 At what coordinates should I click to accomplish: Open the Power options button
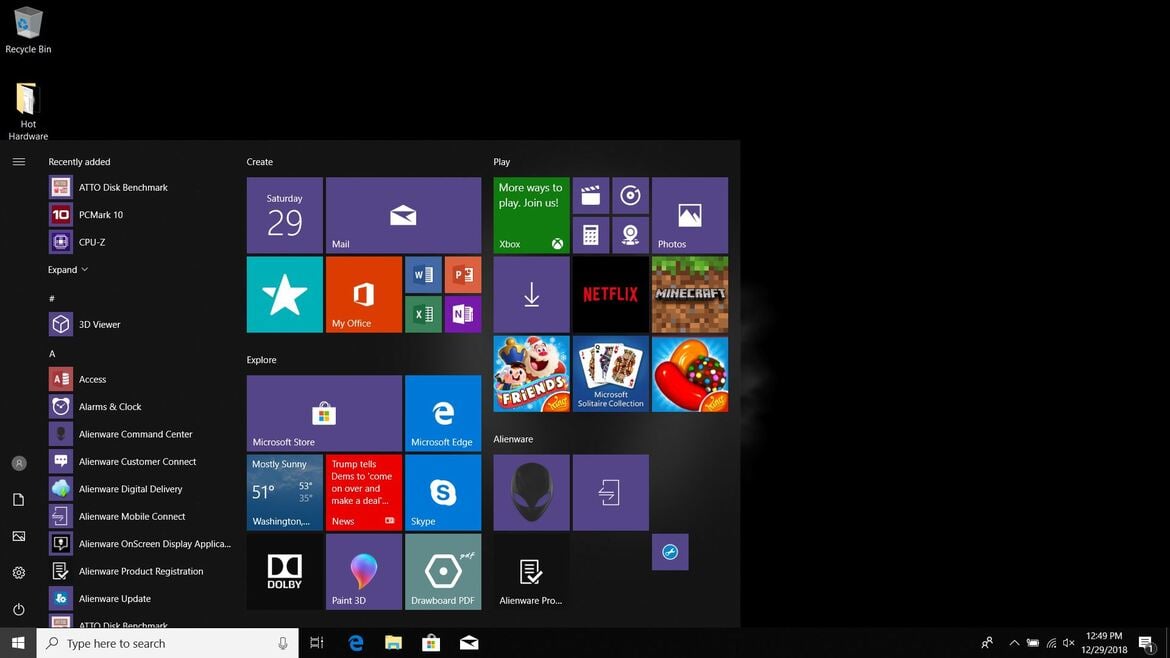pyautogui.click(x=19, y=610)
